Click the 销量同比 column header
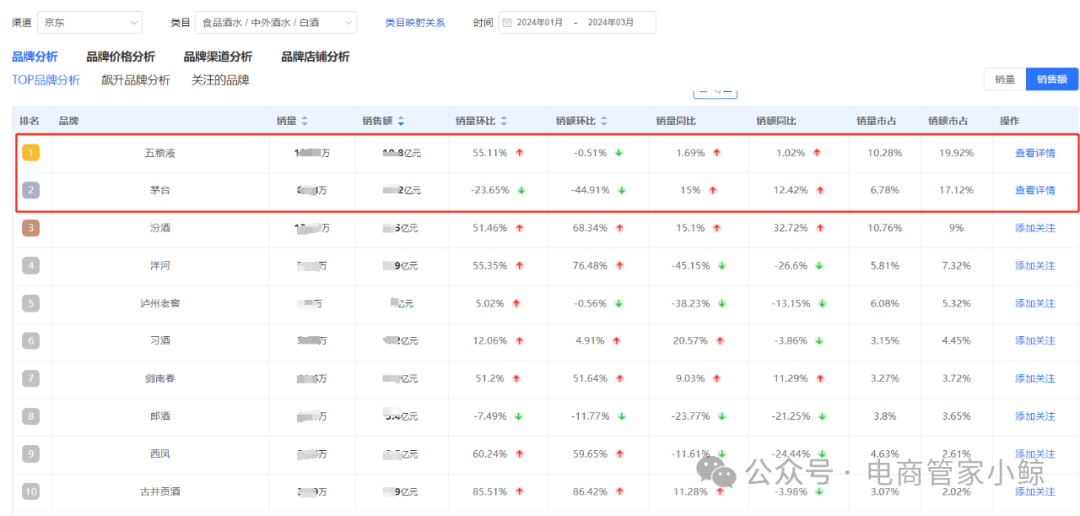 676,121
